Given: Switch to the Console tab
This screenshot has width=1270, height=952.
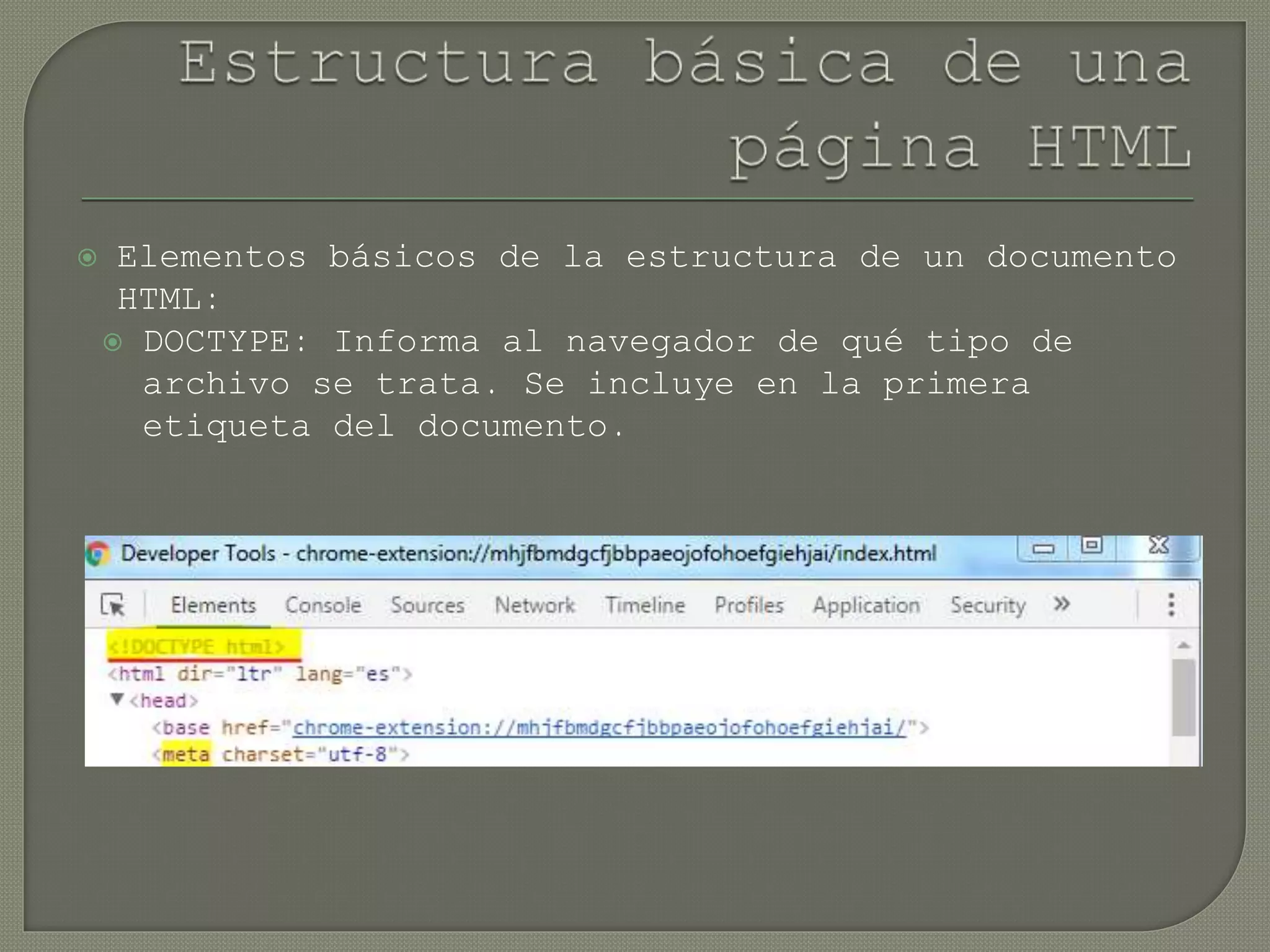Looking at the screenshot, I should pyautogui.click(x=323, y=605).
